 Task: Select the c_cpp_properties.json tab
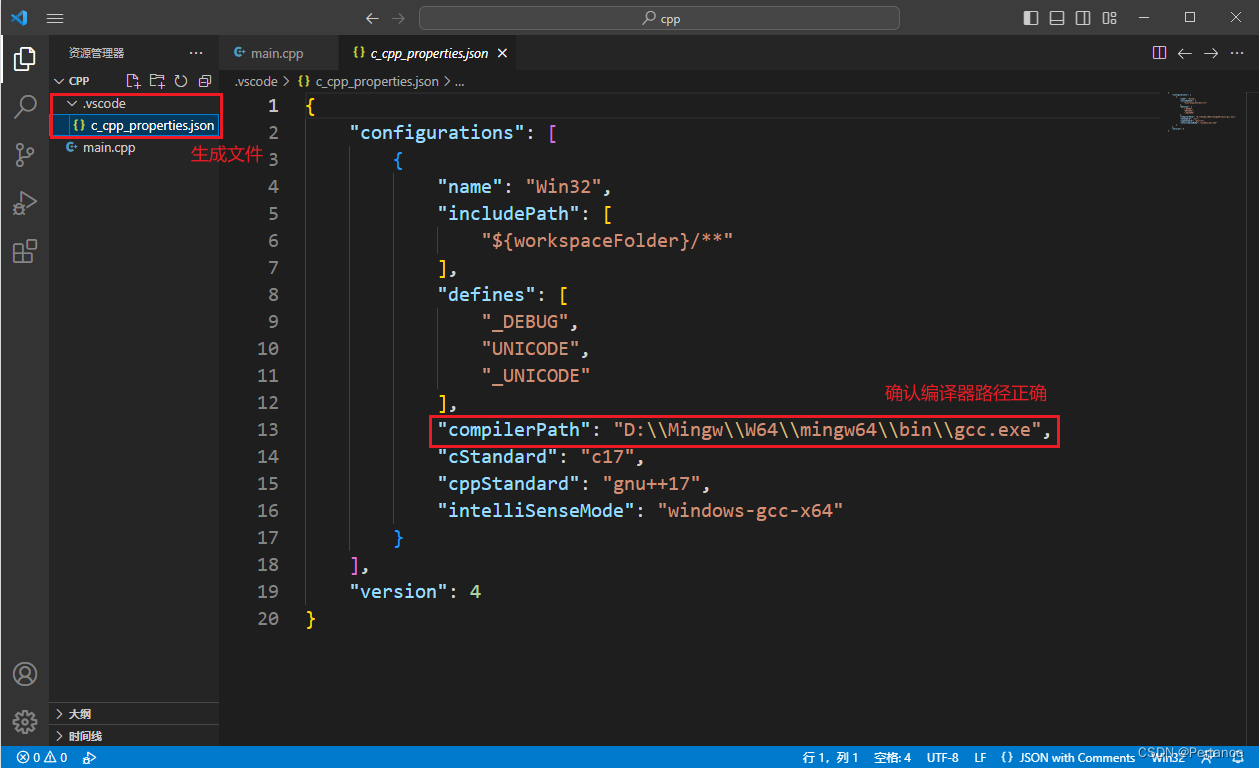(x=428, y=53)
